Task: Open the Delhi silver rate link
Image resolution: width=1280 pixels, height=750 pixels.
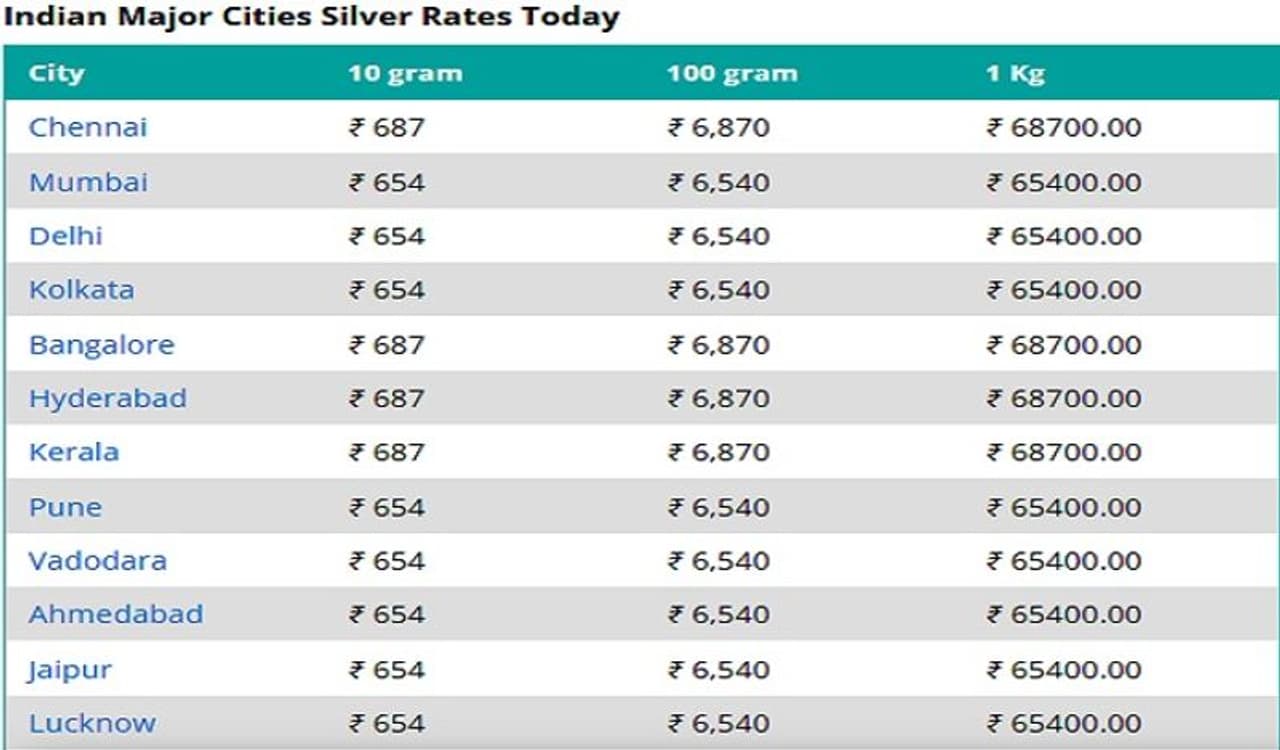Action: [x=65, y=236]
